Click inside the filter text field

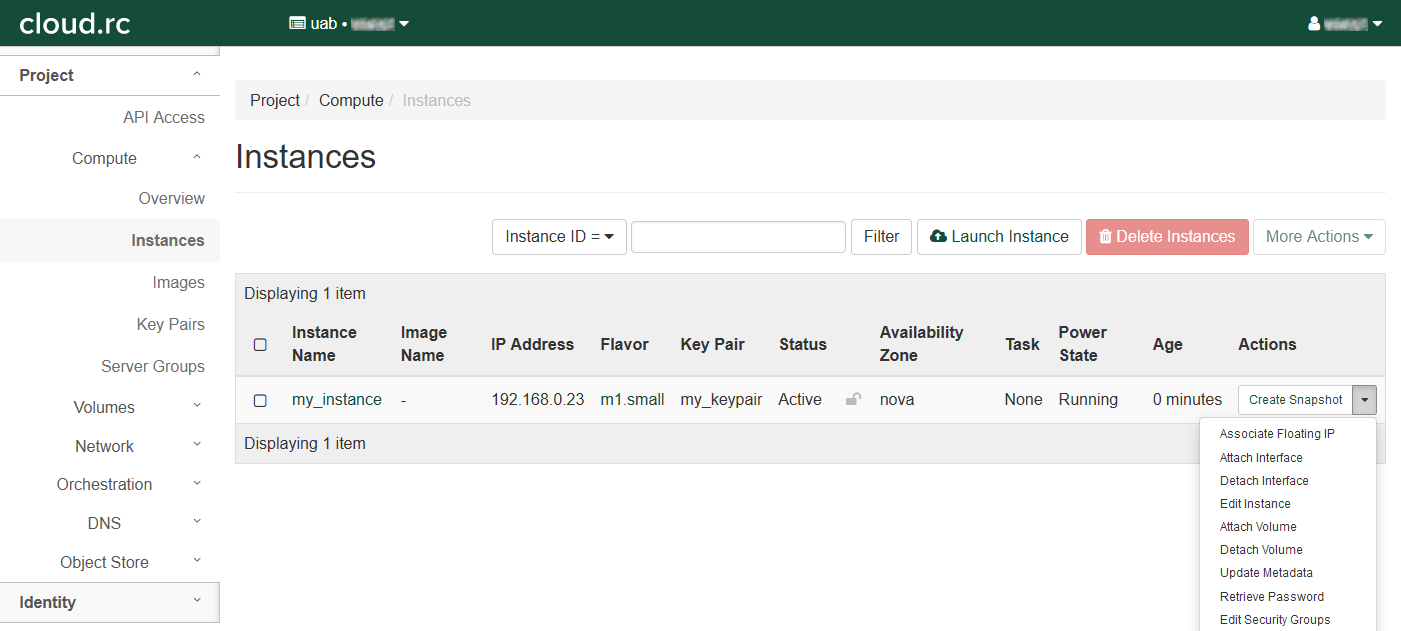(x=738, y=237)
